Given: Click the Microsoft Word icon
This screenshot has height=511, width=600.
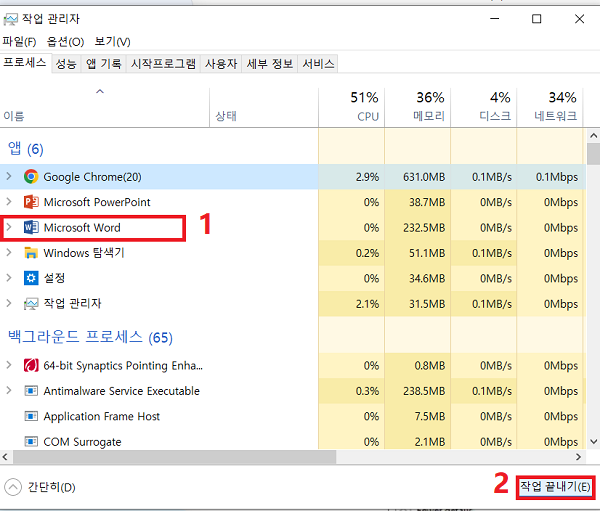Looking at the screenshot, I should [x=31, y=227].
